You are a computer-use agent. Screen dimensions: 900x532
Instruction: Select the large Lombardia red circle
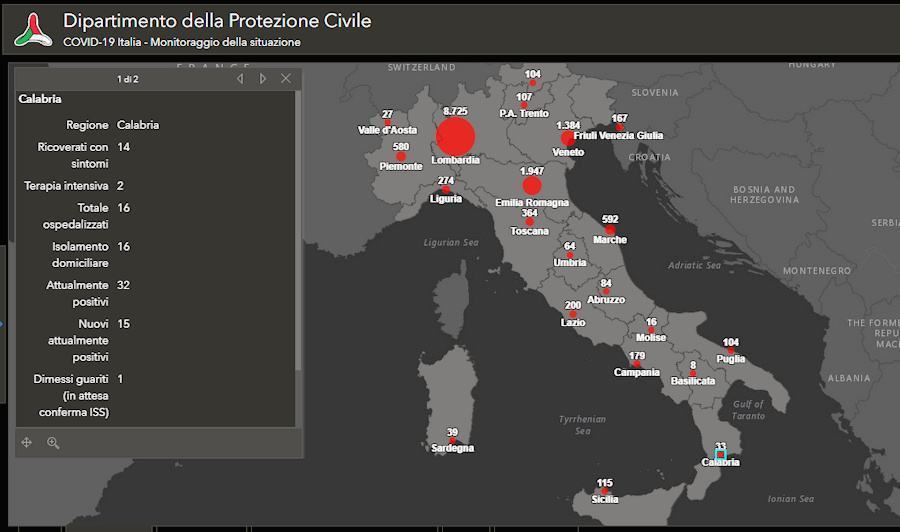pyautogui.click(x=455, y=136)
